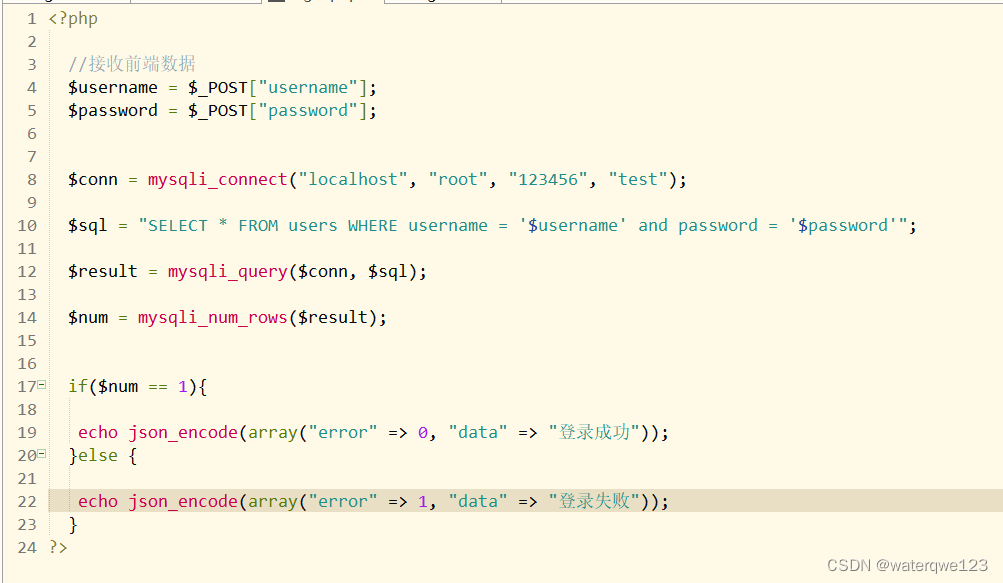Click the mysqli_connect function name on line 8
This screenshot has width=1003, height=583.
pos(217,179)
